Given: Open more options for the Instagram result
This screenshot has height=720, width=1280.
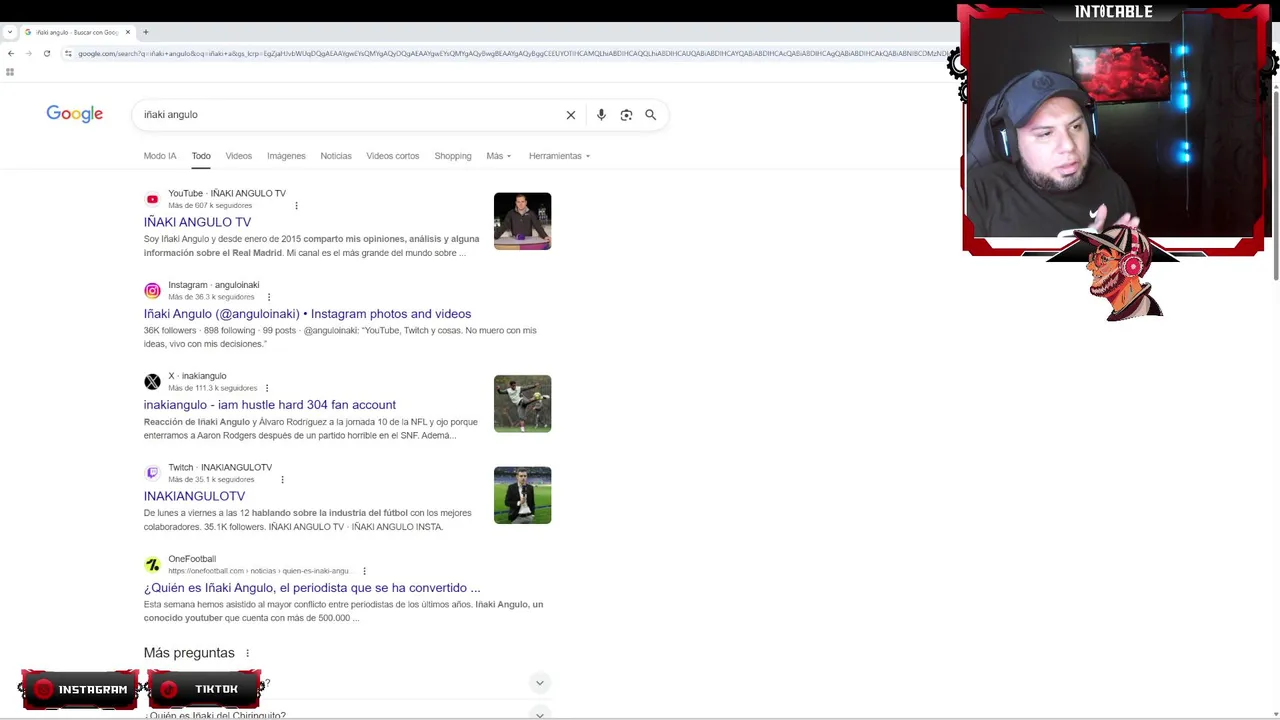Looking at the screenshot, I should pos(269,297).
